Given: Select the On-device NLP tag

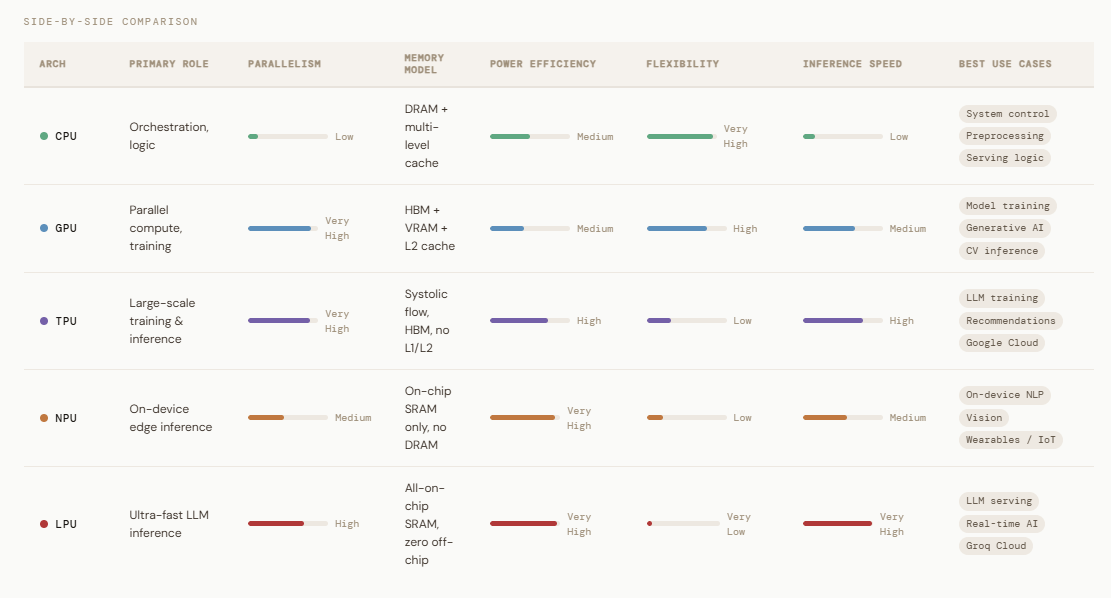Looking at the screenshot, I should [x=1004, y=395].
